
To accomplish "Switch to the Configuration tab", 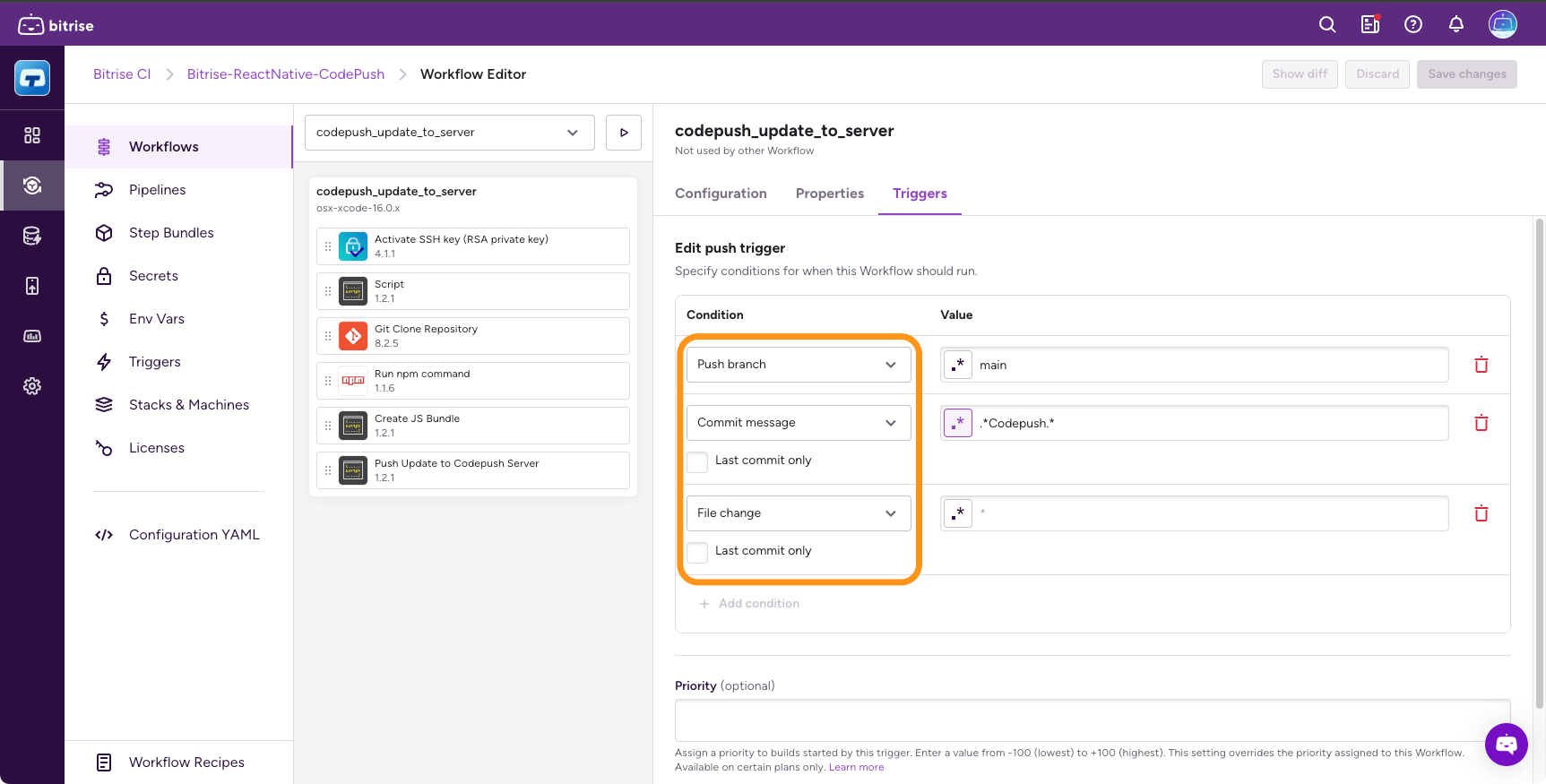I will coord(721,194).
